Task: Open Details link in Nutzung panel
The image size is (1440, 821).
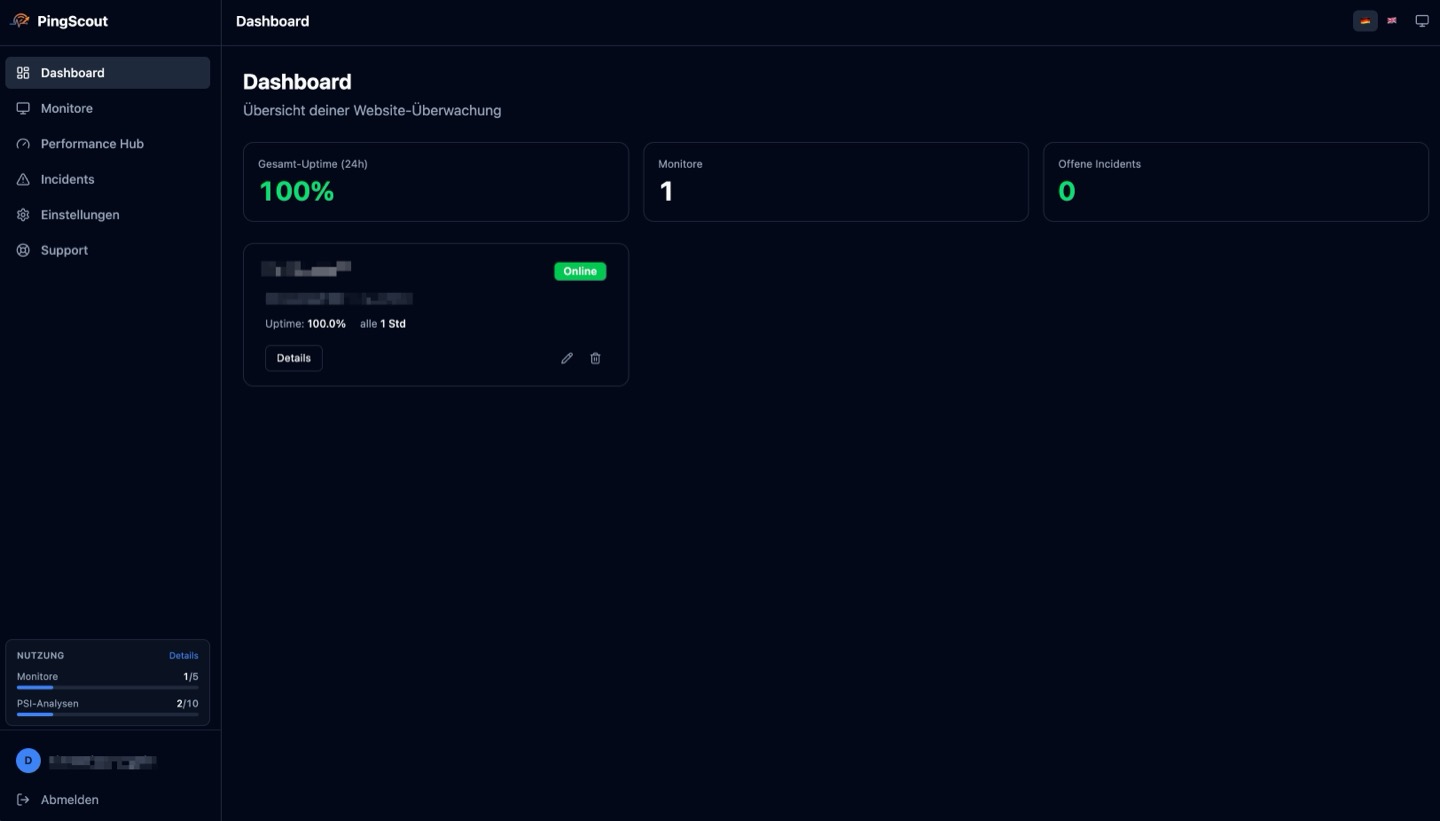Action: tap(184, 656)
